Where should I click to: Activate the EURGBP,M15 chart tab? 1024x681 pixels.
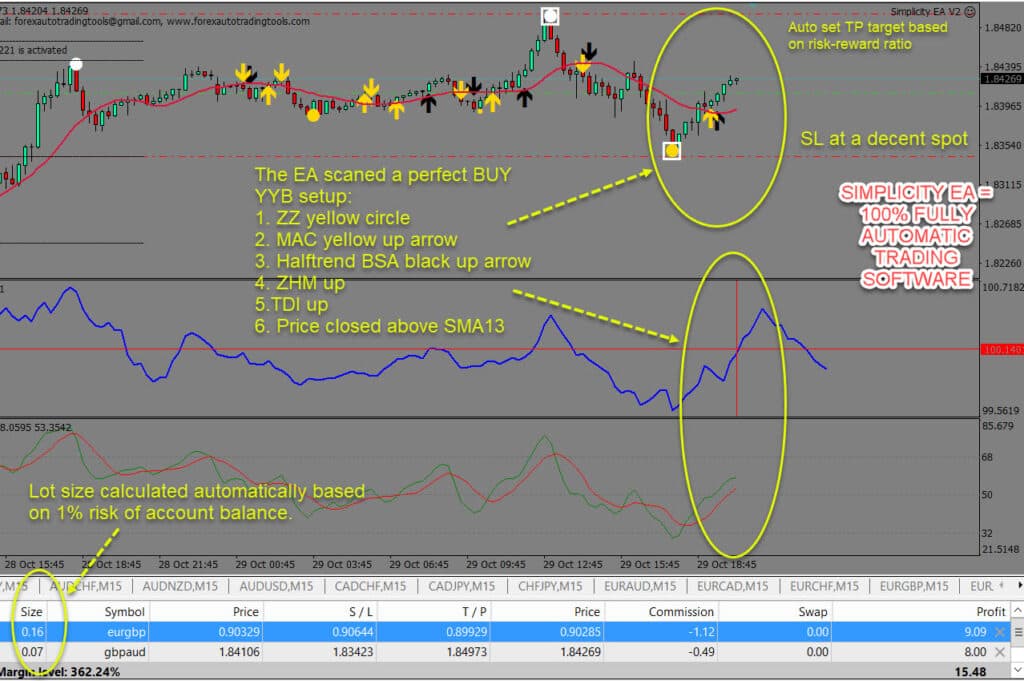coord(914,586)
